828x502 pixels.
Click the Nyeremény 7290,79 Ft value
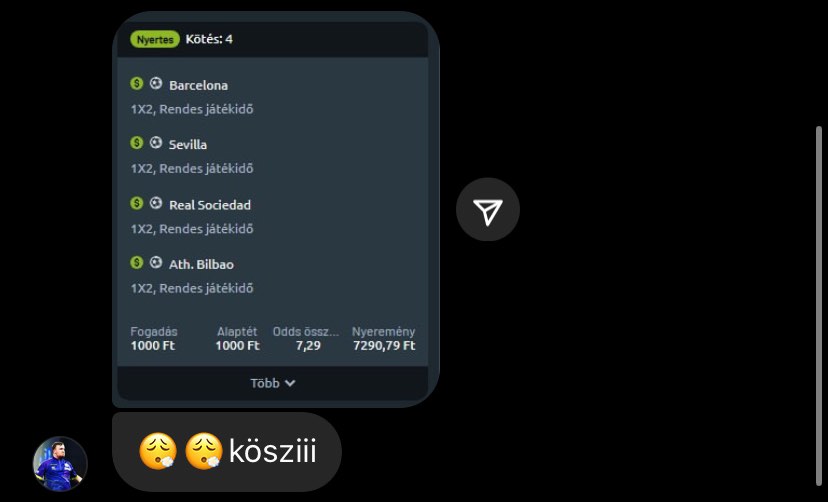(384, 346)
